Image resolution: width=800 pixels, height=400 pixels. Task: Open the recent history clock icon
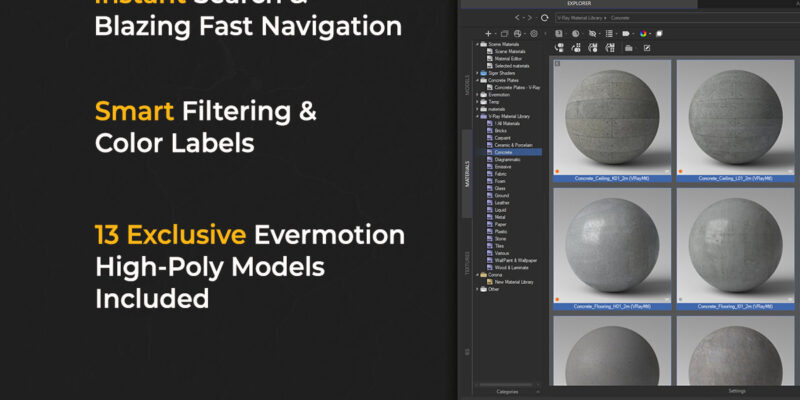pyautogui.click(x=576, y=34)
